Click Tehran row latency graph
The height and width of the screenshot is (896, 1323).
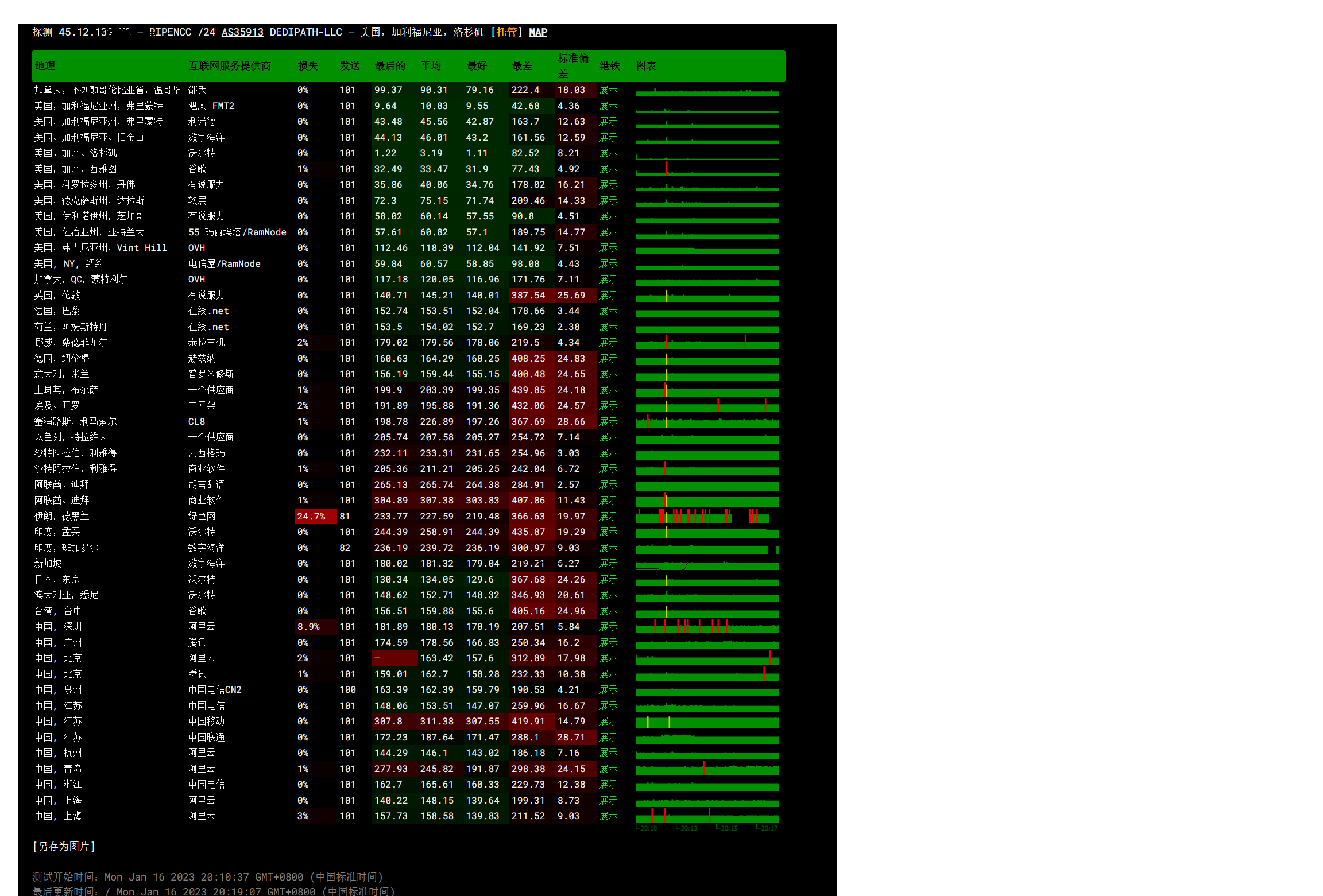[707, 516]
